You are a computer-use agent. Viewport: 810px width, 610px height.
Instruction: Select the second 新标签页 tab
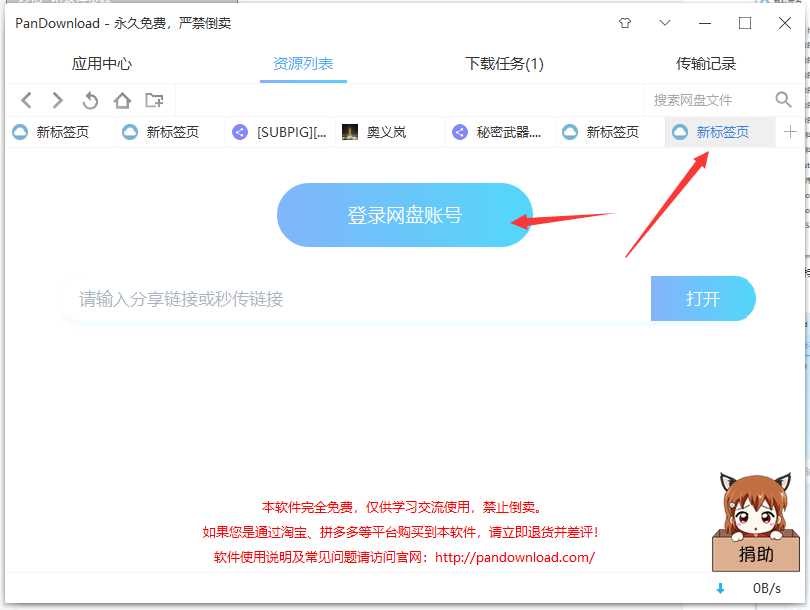(170, 132)
